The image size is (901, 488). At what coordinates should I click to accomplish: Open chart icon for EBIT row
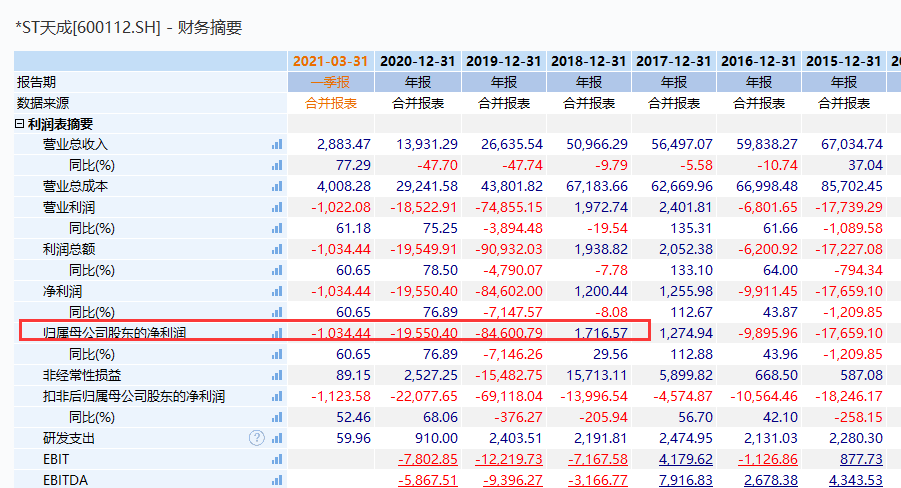pos(277,459)
